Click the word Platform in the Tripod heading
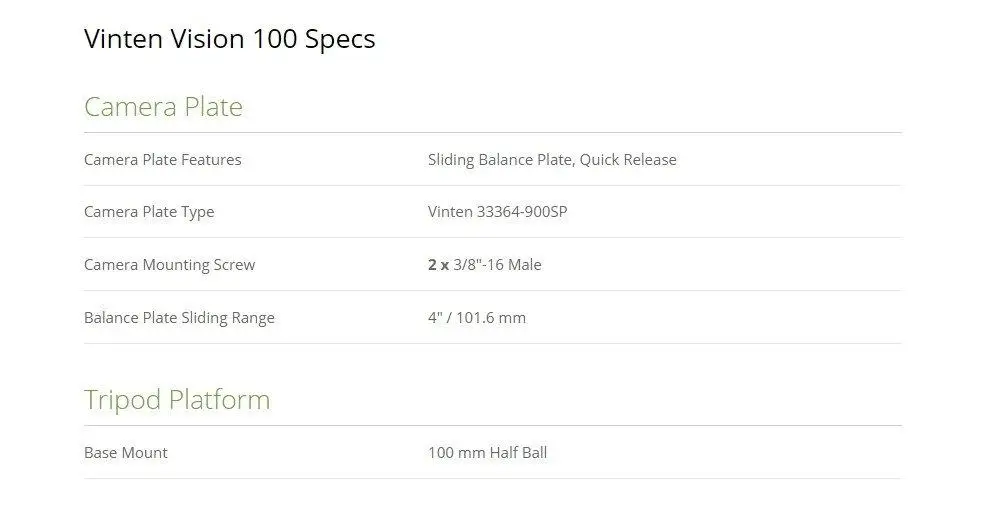This screenshot has width=995, height=506. (220, 399)
